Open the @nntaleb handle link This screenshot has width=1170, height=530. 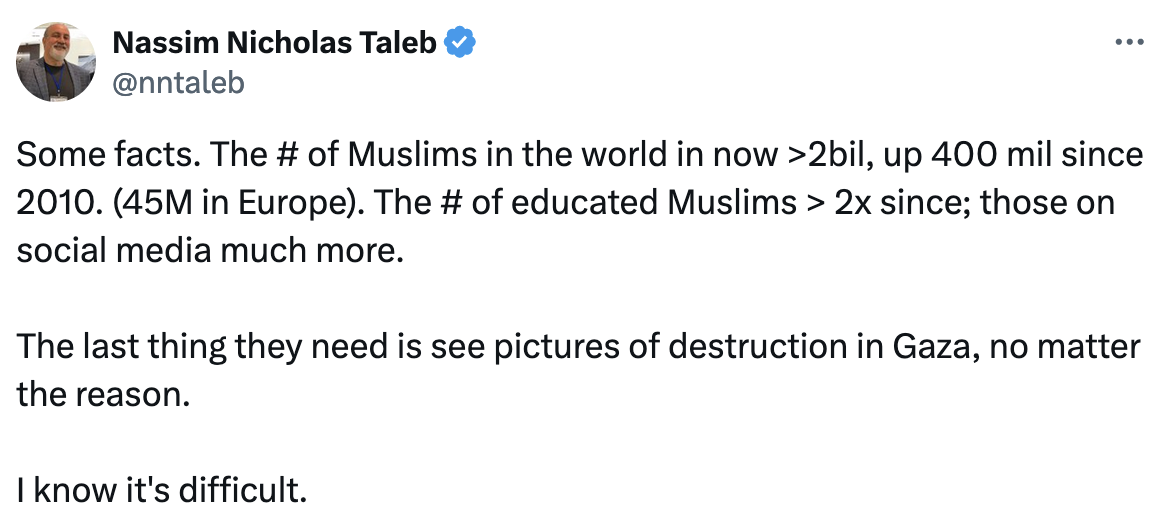coord(178,81)
